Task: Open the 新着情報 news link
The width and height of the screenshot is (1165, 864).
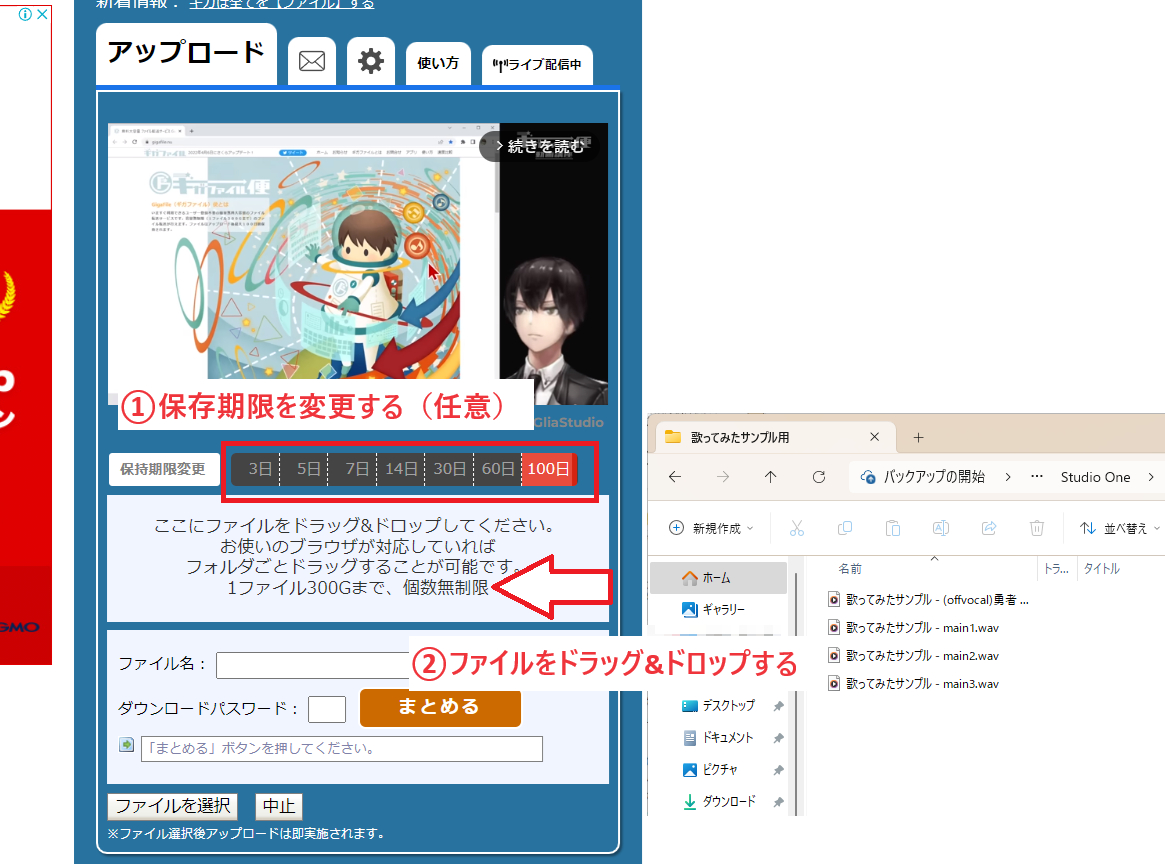Action: [x=282, y=4]
